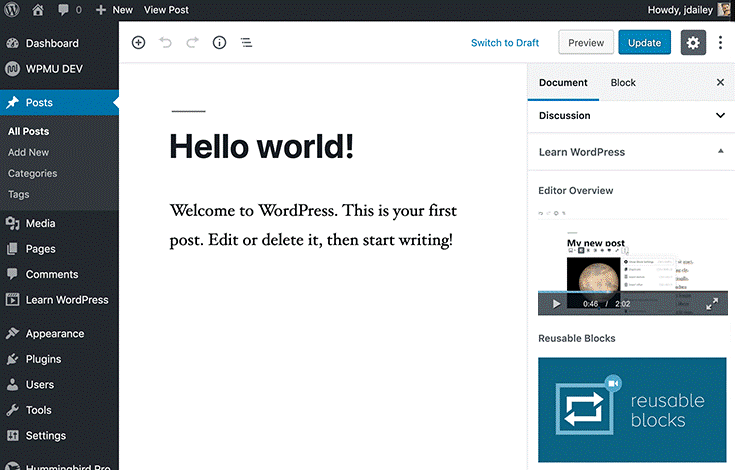Open View Post link
This screenshot has width=735, height=470.
pyautogui.click(x=166, y=10)
